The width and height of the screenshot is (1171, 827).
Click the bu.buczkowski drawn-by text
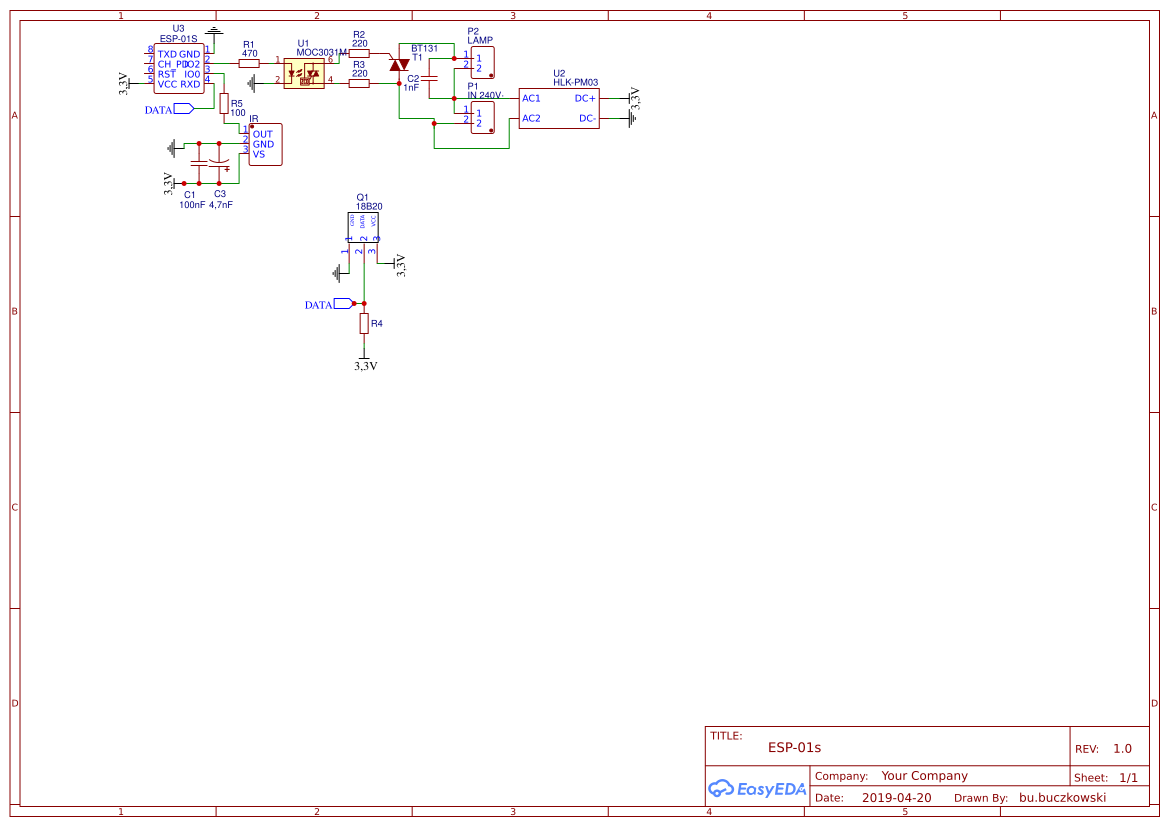click(x=1064, y=797)
